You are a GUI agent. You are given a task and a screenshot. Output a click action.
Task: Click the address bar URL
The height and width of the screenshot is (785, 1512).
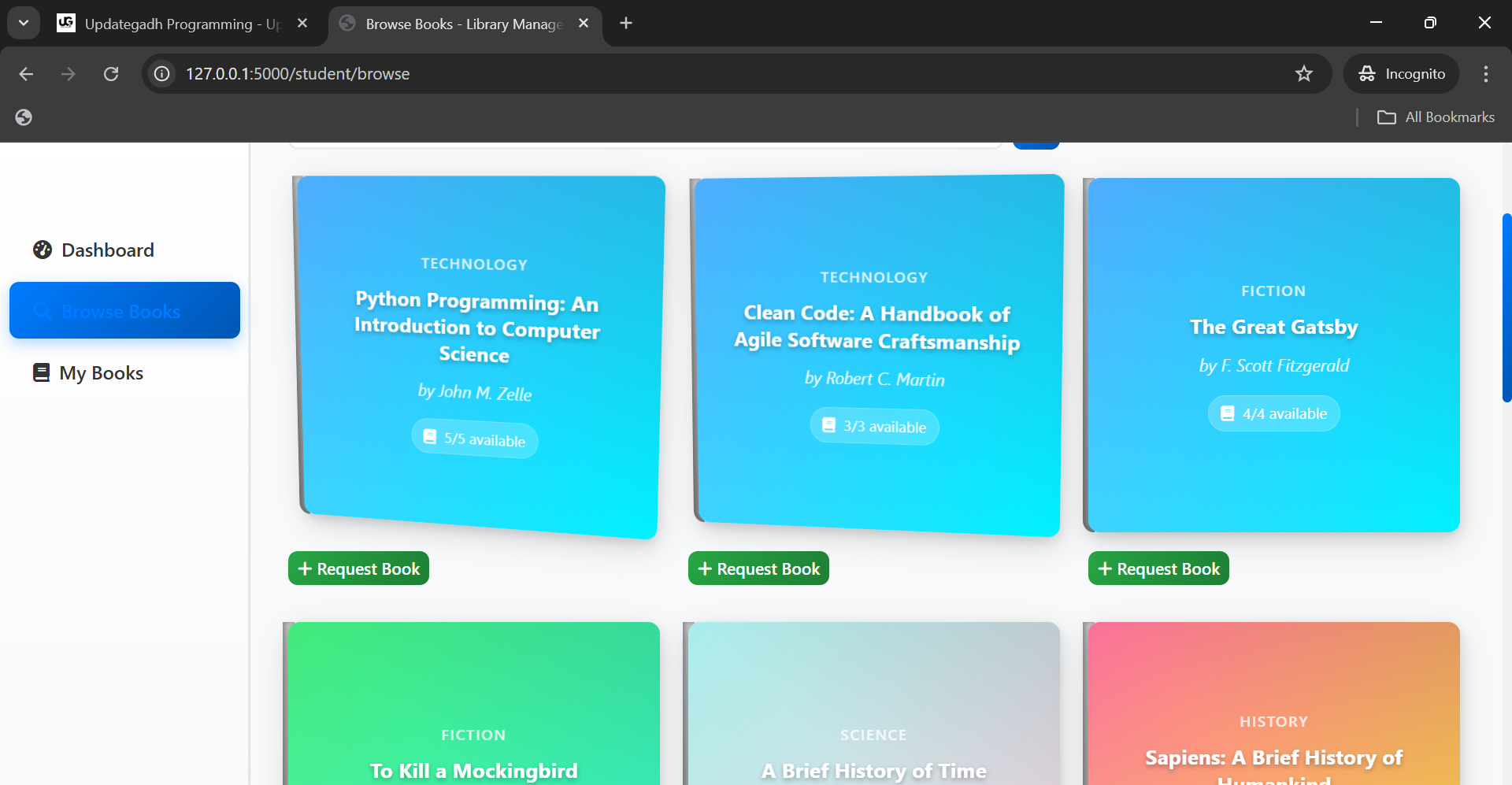pyautogui.click(x=298, y=74)
